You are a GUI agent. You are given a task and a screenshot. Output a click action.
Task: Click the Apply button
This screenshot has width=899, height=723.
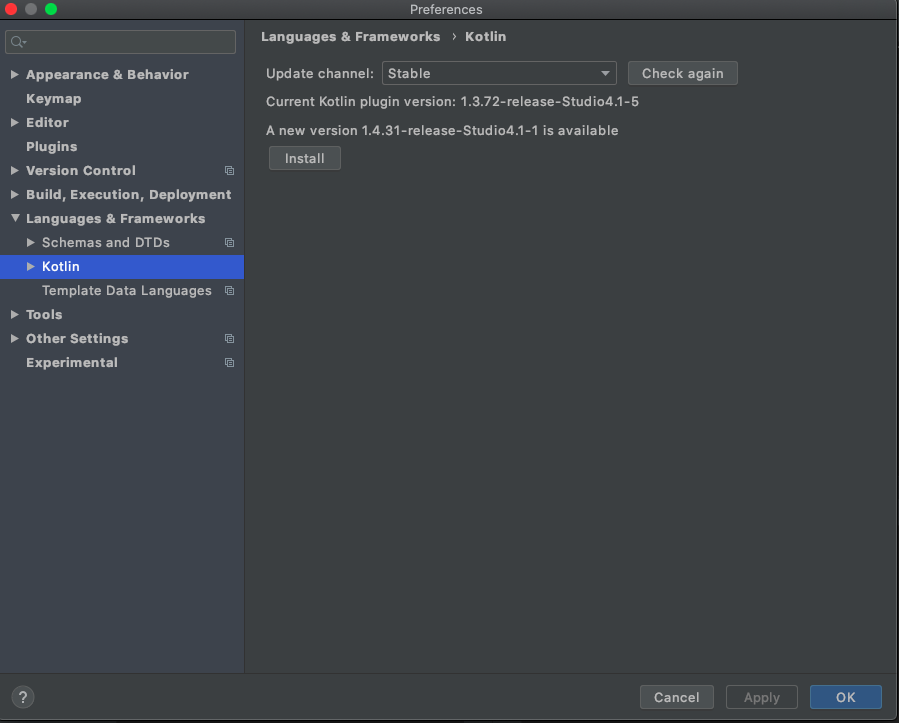(x=761, y=697)
